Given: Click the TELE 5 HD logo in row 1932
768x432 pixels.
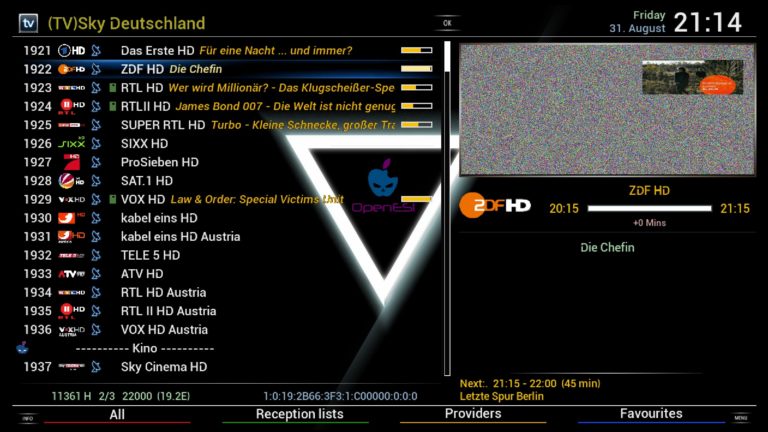Looking at the screenshot, I should (x=72, y=255).
